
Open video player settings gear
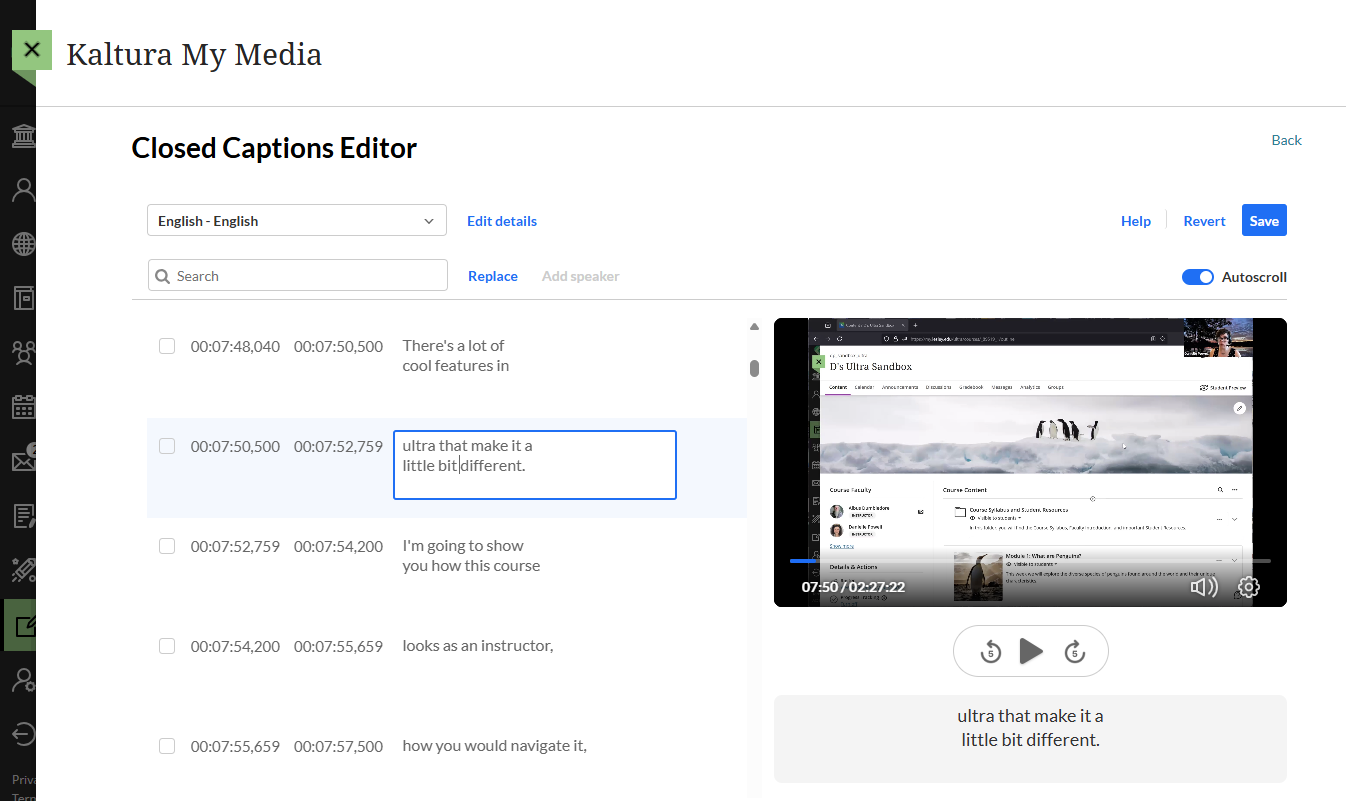(x=1249, y=587)
